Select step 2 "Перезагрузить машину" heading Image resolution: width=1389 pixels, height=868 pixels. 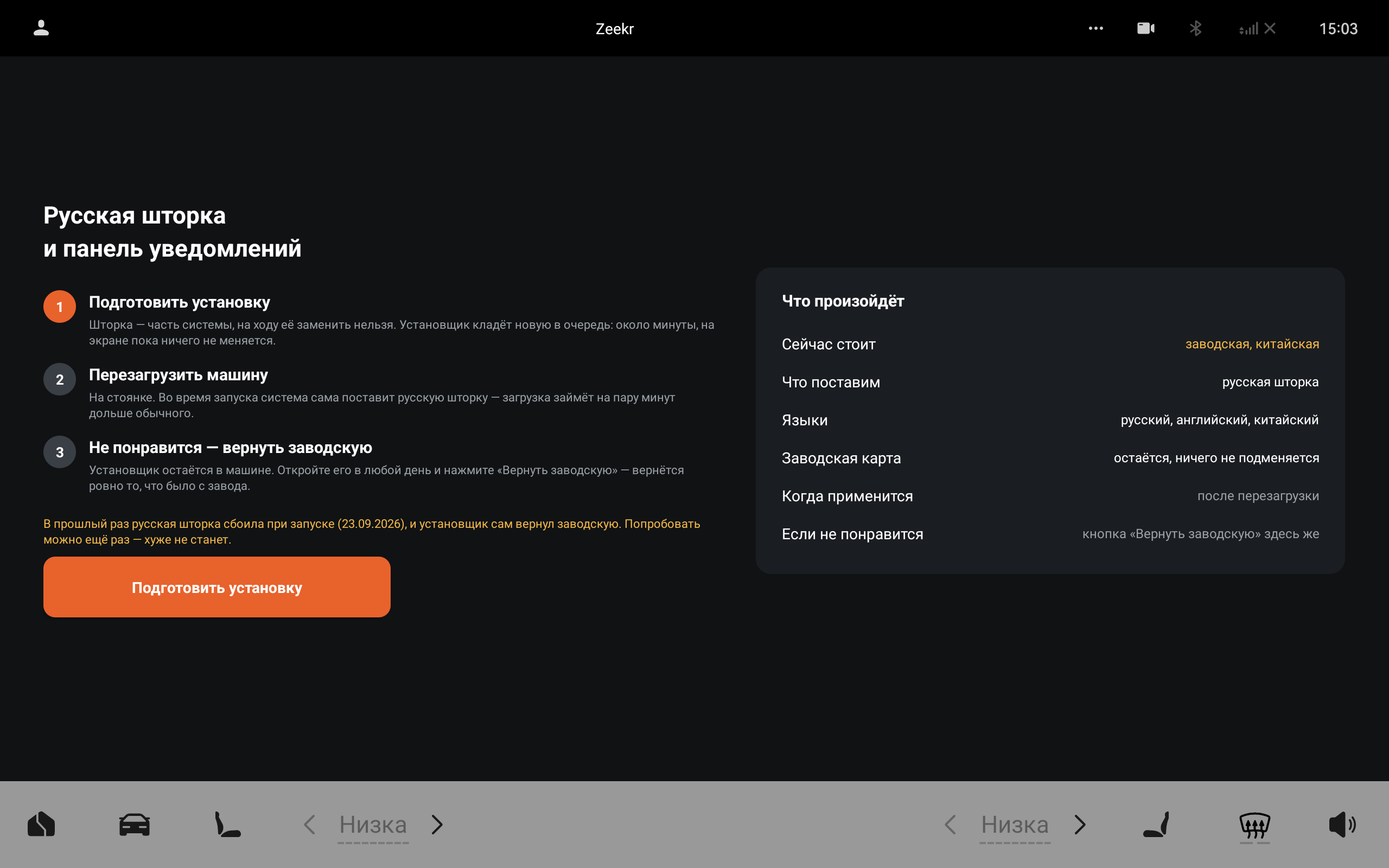[179, 375]
